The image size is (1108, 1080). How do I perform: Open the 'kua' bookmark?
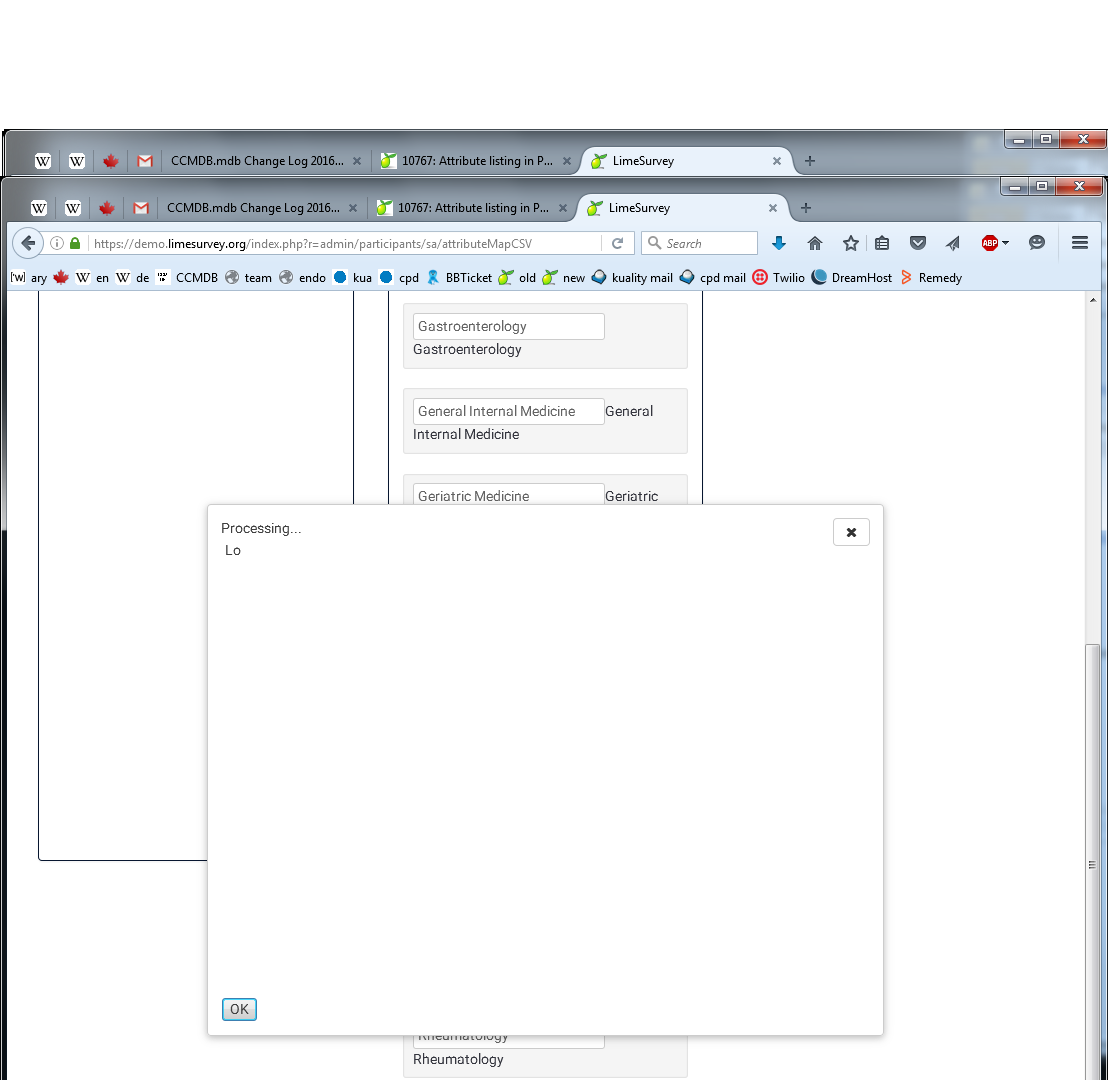point(353,278)
